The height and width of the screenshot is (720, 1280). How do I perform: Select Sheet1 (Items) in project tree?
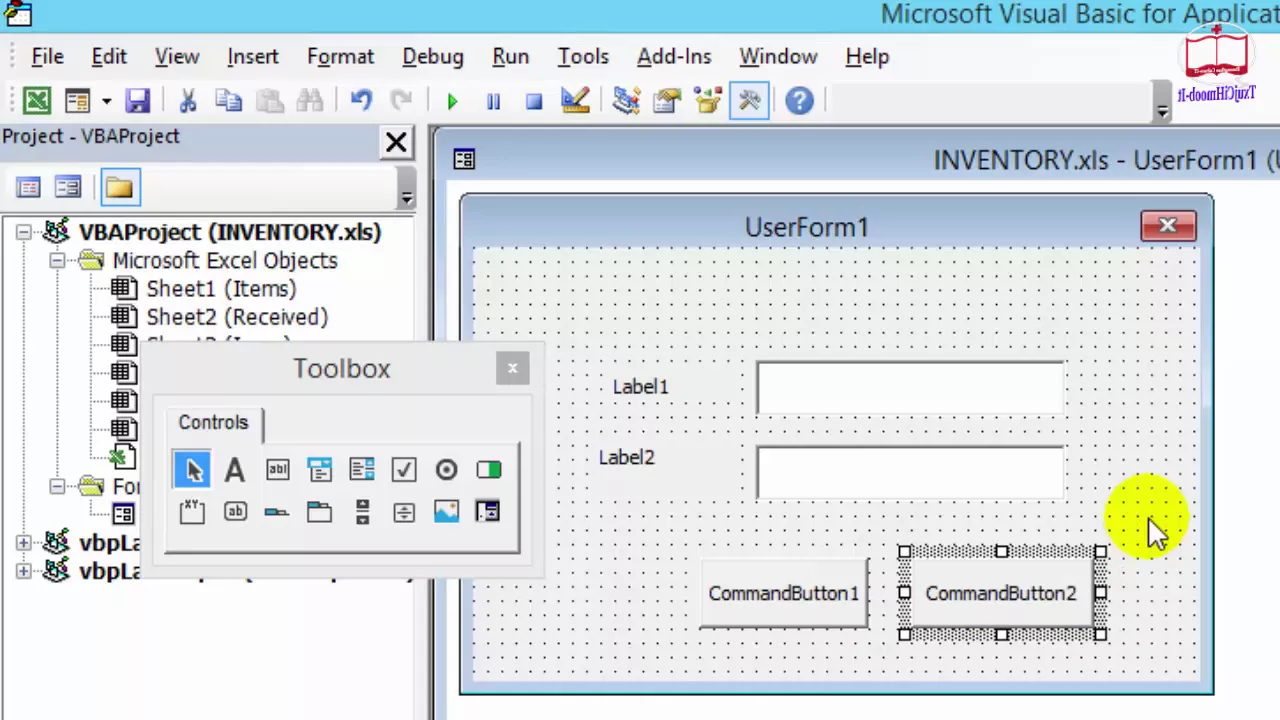pos(221,289)
